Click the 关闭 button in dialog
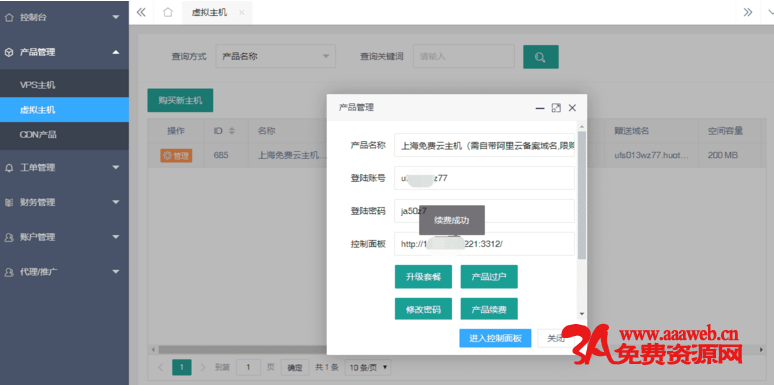Image resolution: width=774 pixels, height=385 pixels. [555, 338]
